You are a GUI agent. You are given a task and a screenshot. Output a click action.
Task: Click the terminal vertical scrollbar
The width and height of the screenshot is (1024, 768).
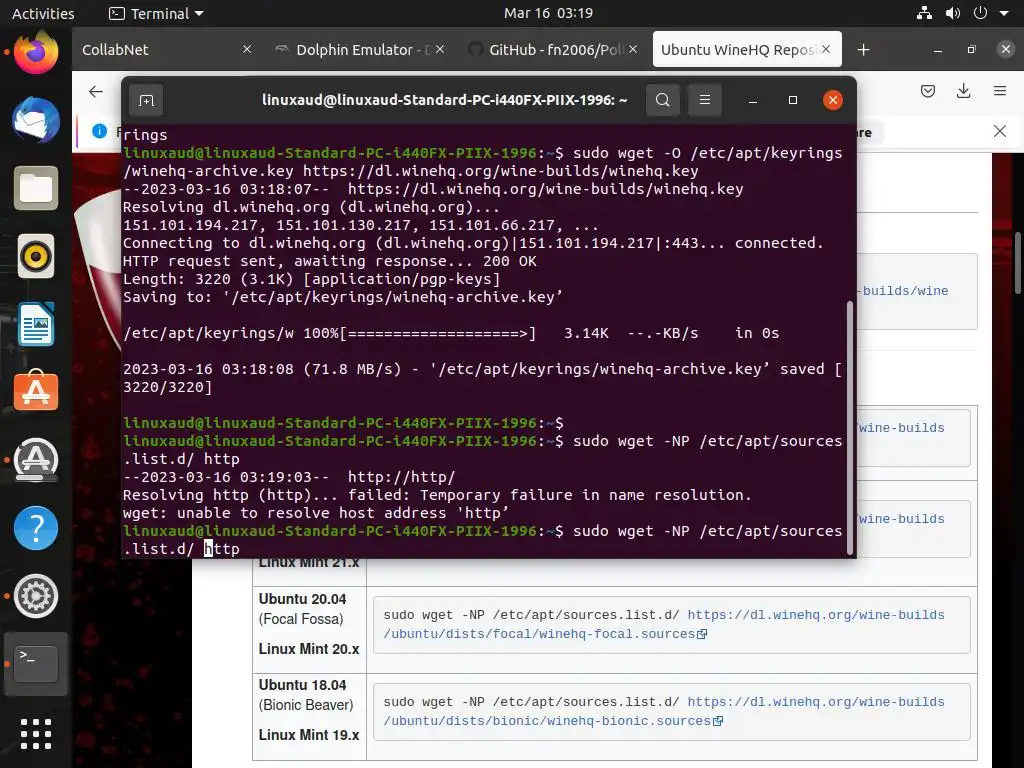tap(850, 428)
